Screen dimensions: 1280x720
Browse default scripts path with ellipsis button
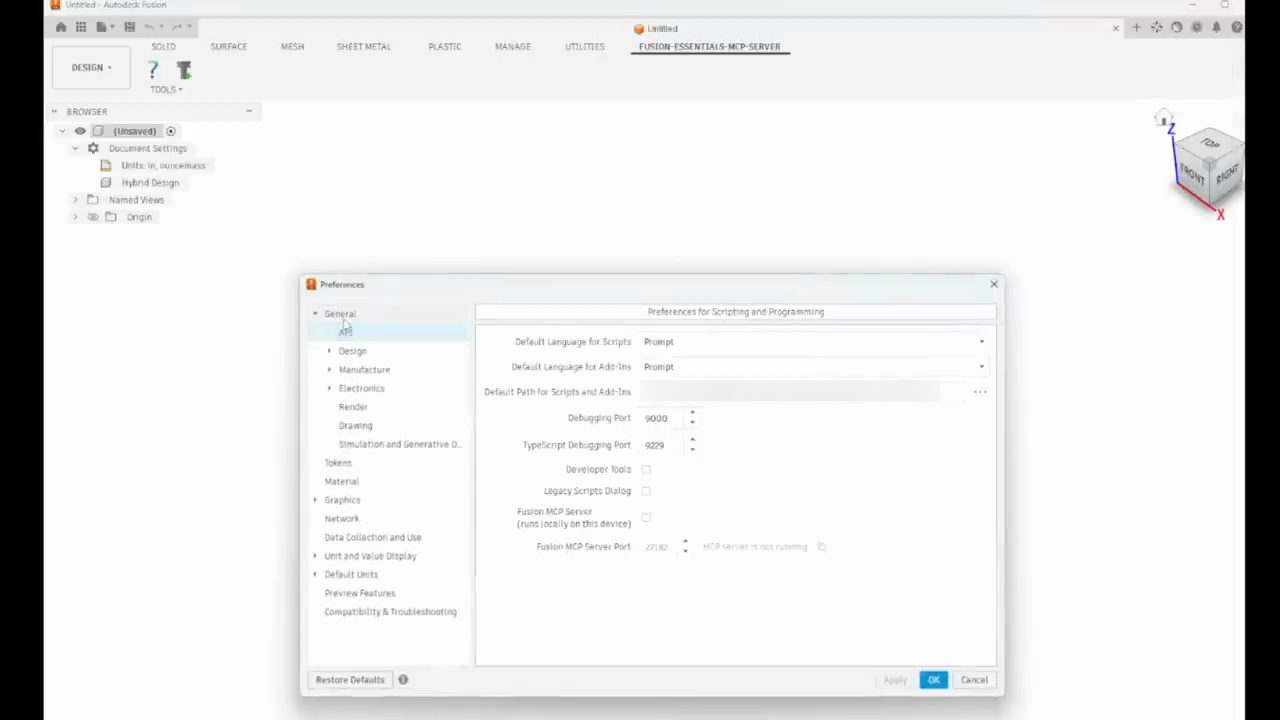(980, 392)
